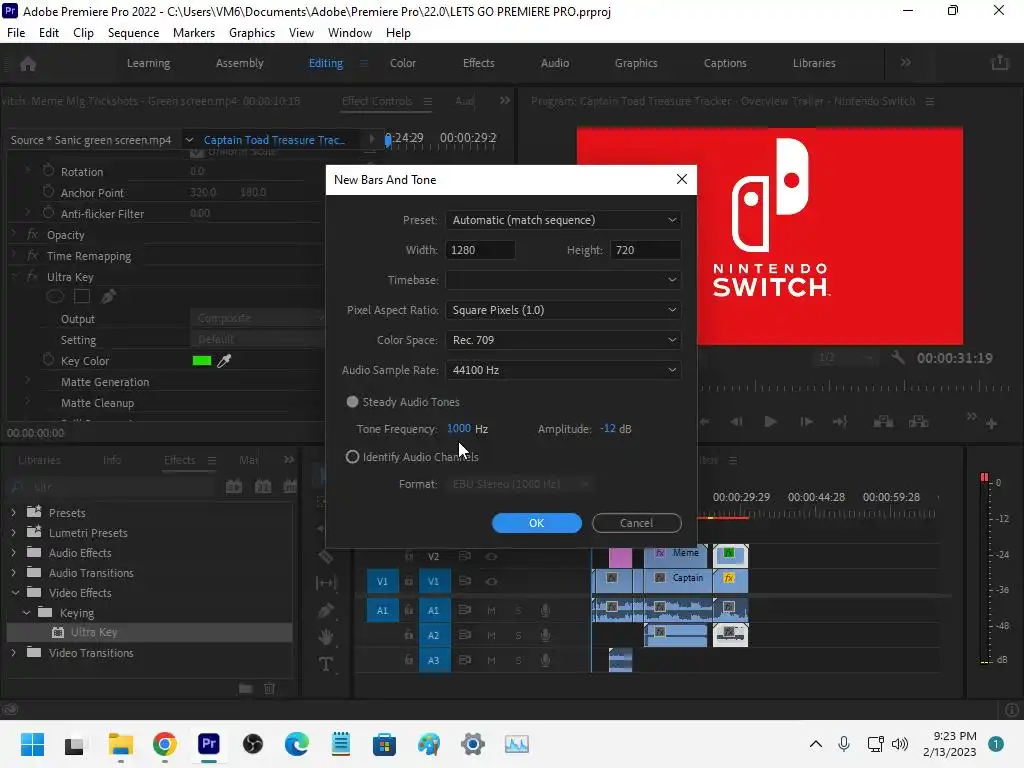Click the Lift button in Program monitor
Viewport: 1024px width, 768px height.
[884, 422]
